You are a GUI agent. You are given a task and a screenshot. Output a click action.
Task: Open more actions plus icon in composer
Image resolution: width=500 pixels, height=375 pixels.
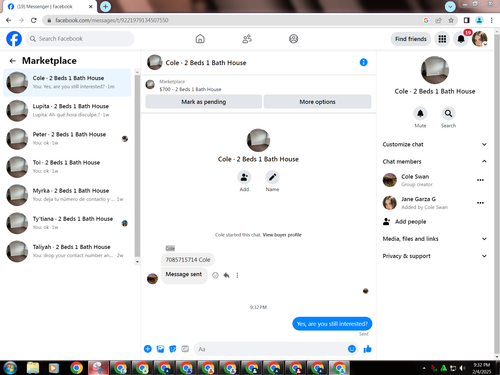click(x=148, y=349)
